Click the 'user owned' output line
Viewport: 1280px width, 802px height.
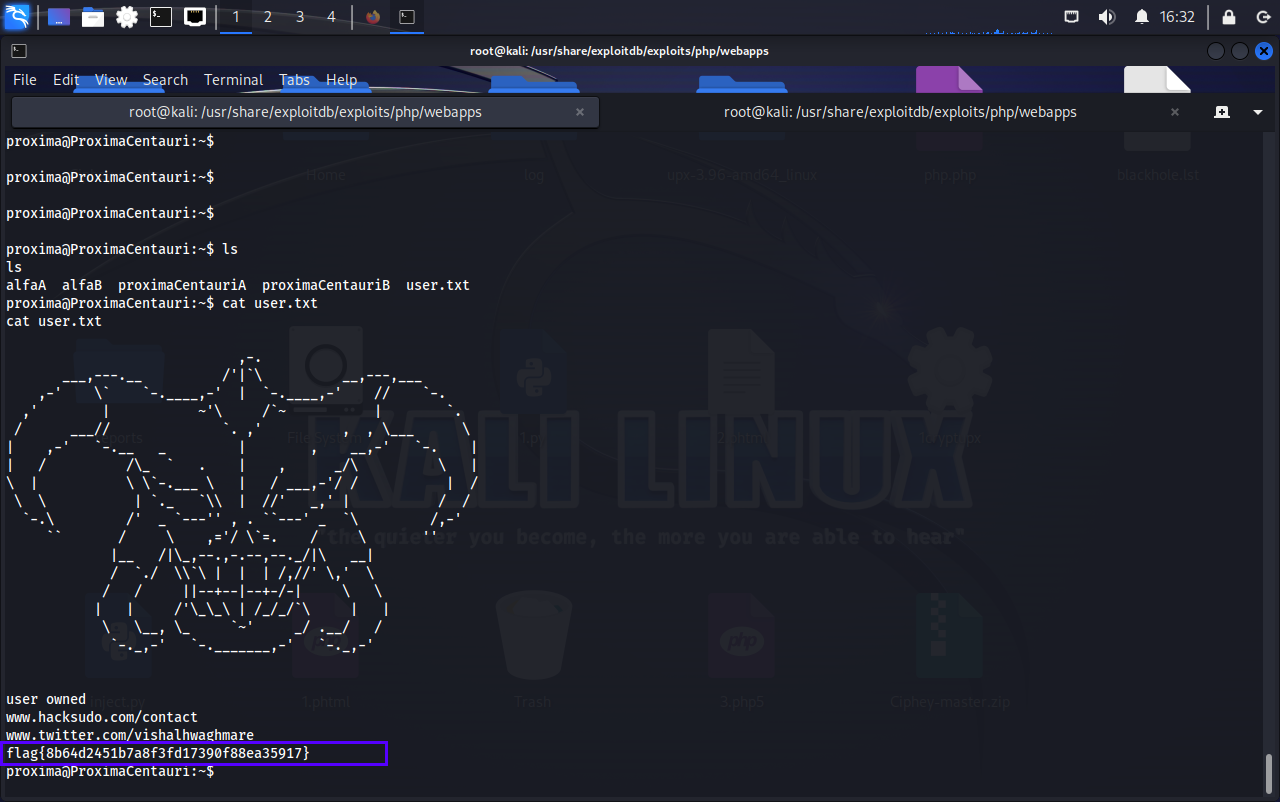[46, 699]
